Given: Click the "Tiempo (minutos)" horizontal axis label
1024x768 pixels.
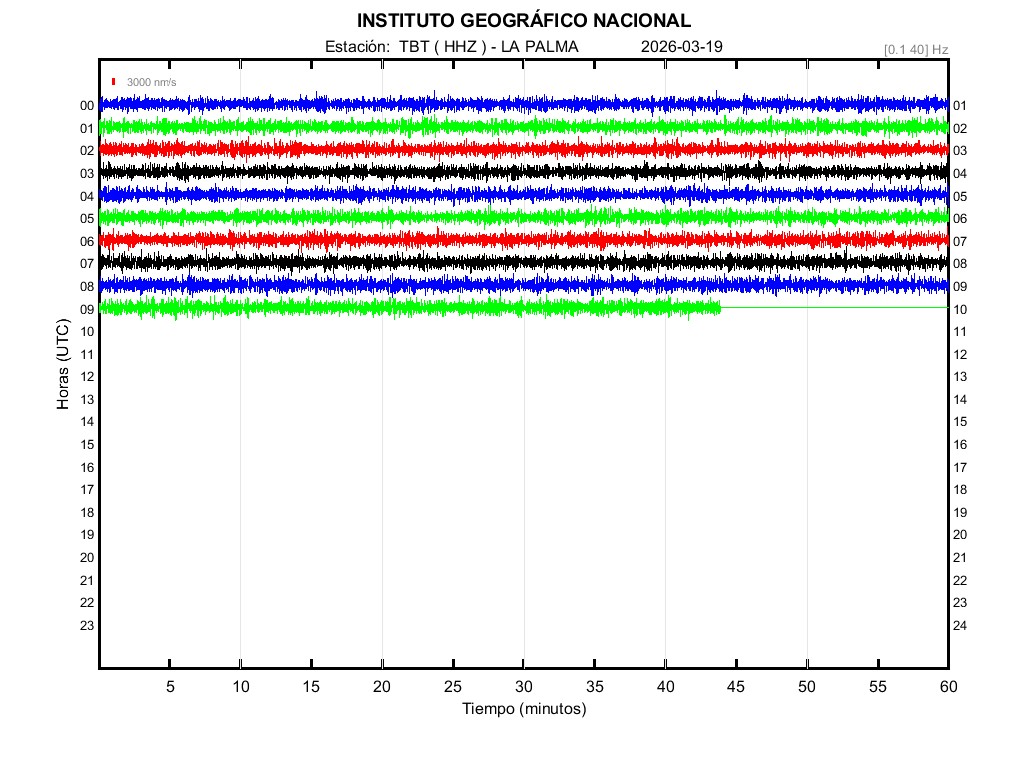Looking at the screenshot, I should (x=523, y=709).
